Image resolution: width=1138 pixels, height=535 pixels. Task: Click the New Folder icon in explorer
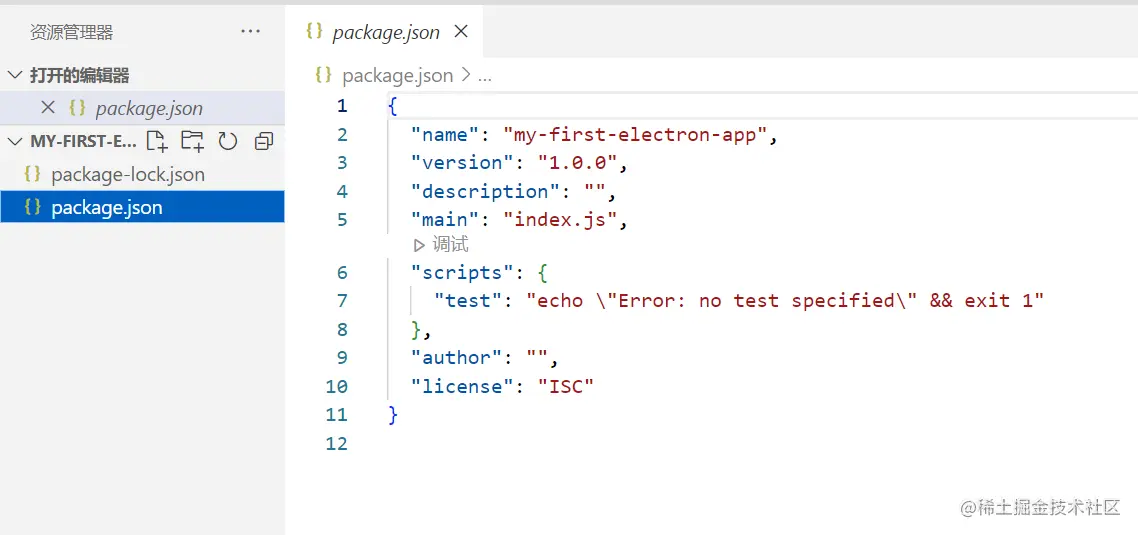[x=192, y=141]
